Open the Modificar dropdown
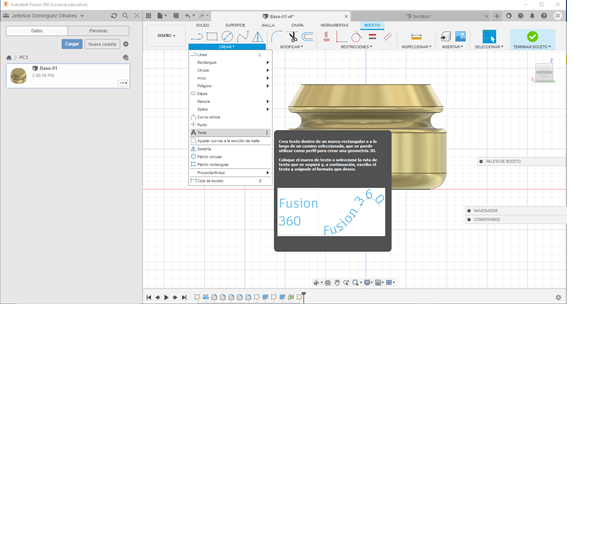Image resolution: width=614 pixels, height=542 pixels. [x=291, y=47]
